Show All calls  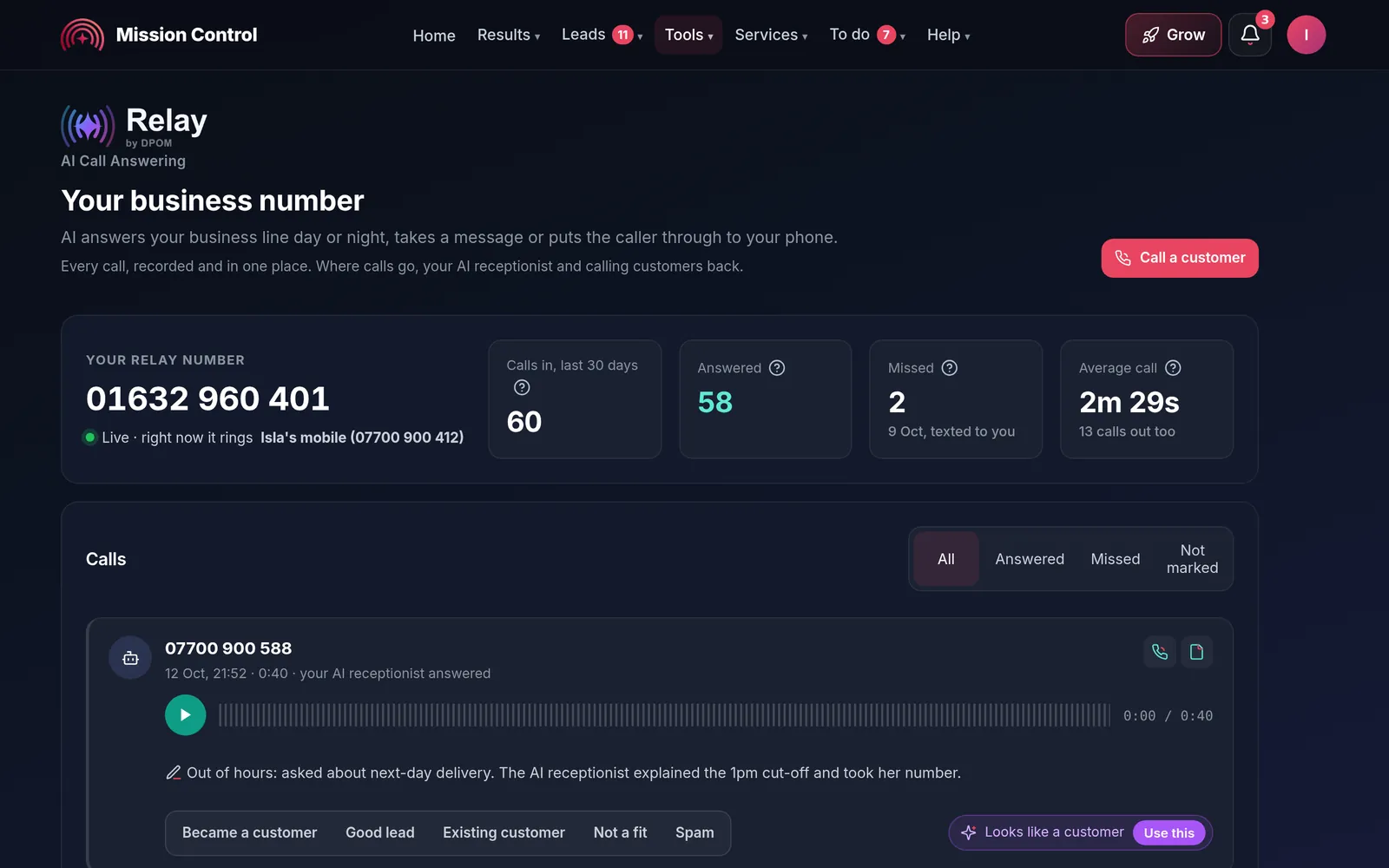946,559
